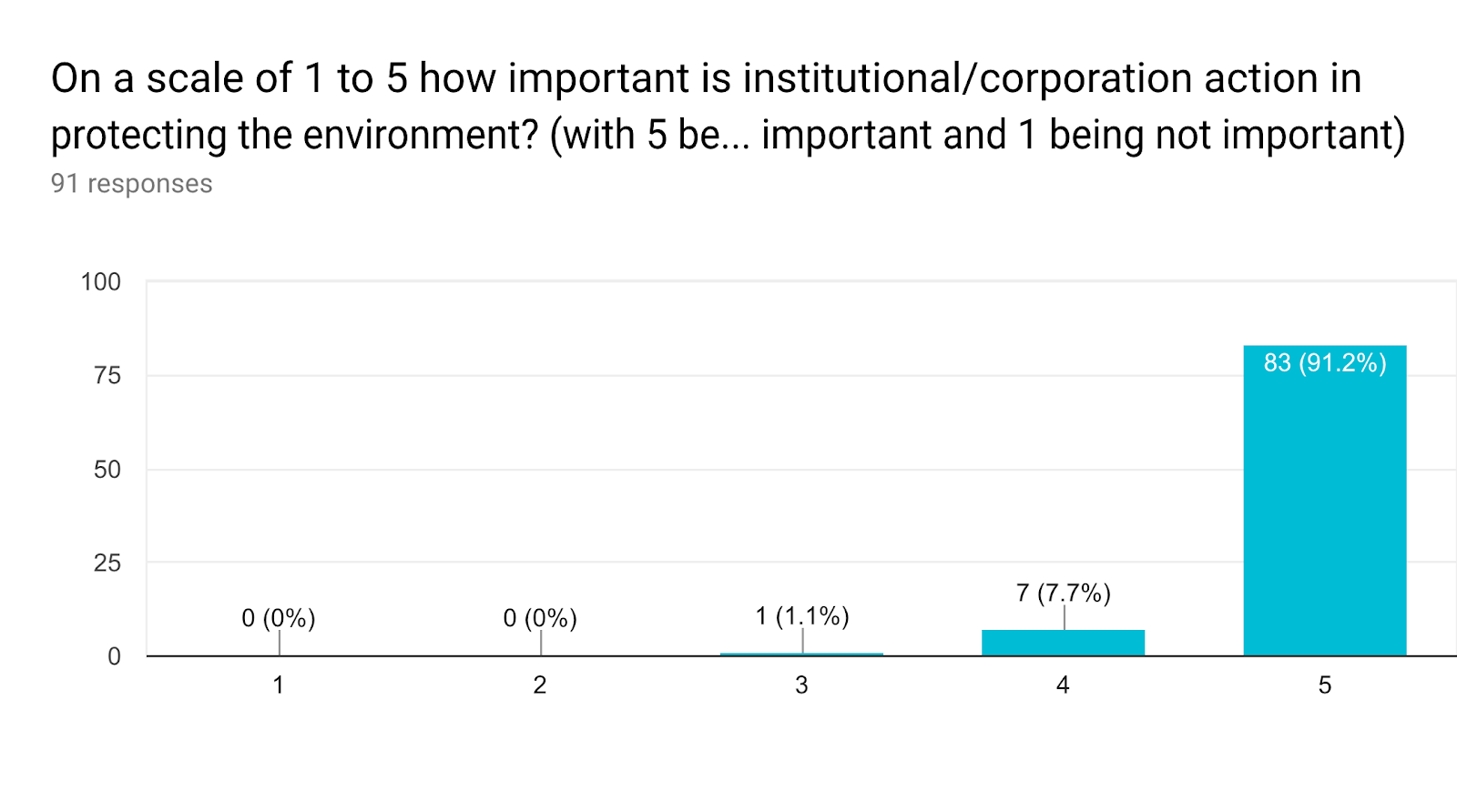Click the x-axis tick label 1
Screen dimensions: 1457x812
(279, 685)
